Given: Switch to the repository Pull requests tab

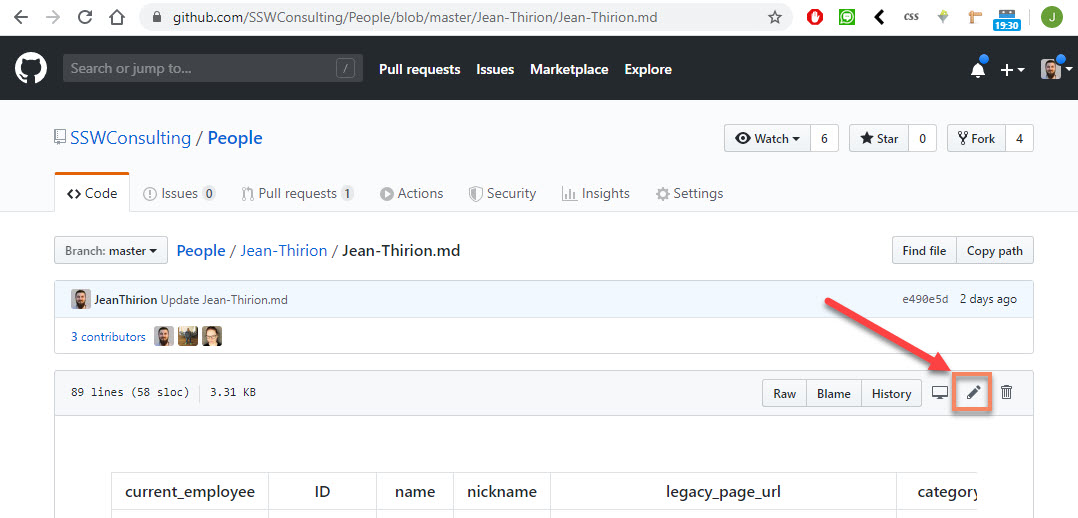Looking at the screenshot, I should click(x=298, y=193).
